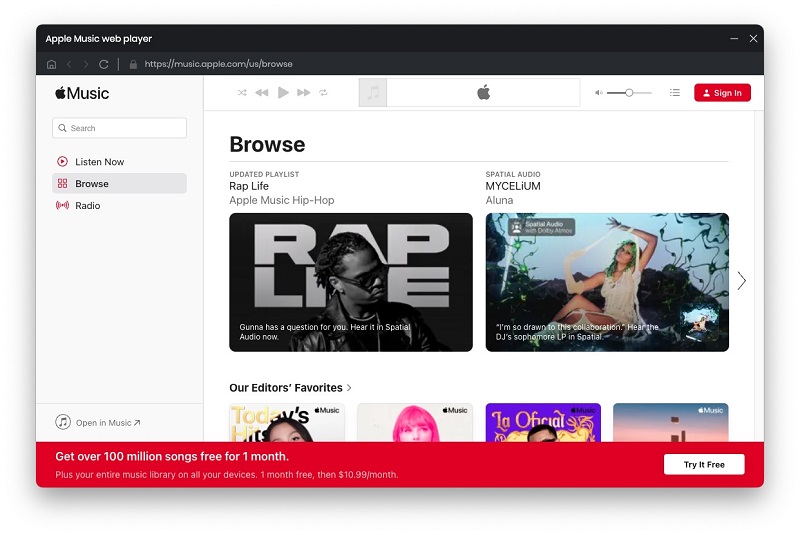Open the Apple Music Hip-Hop link
Viewport: 800px width, 535px height.
282,200
